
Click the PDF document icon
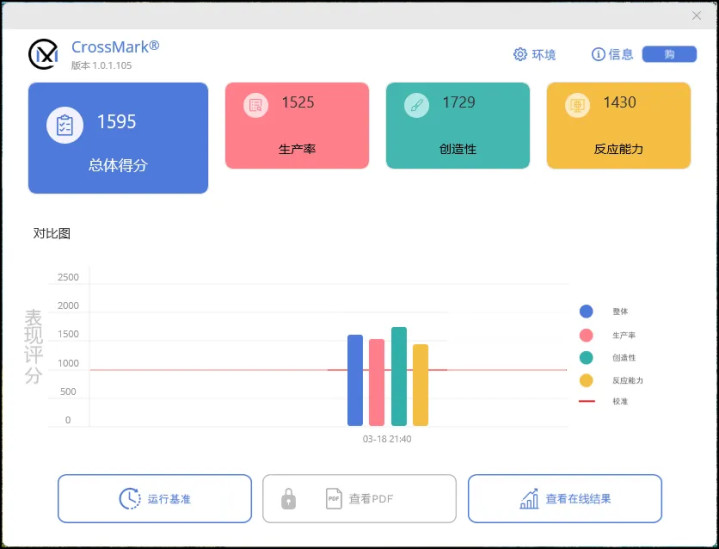[x=334, y=499]
